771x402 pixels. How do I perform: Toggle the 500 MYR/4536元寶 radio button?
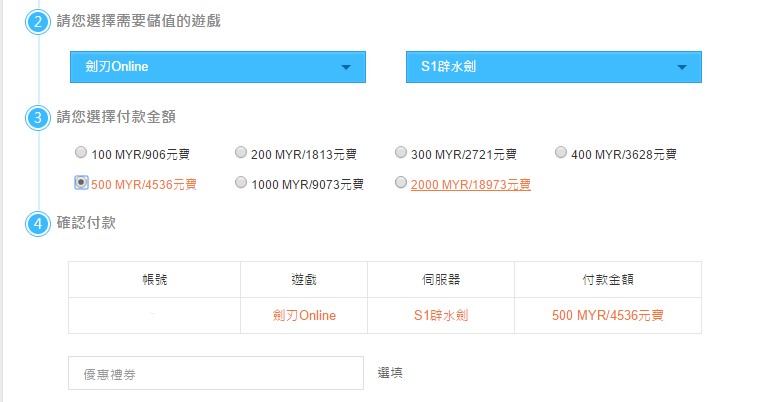tap(81, 182)
